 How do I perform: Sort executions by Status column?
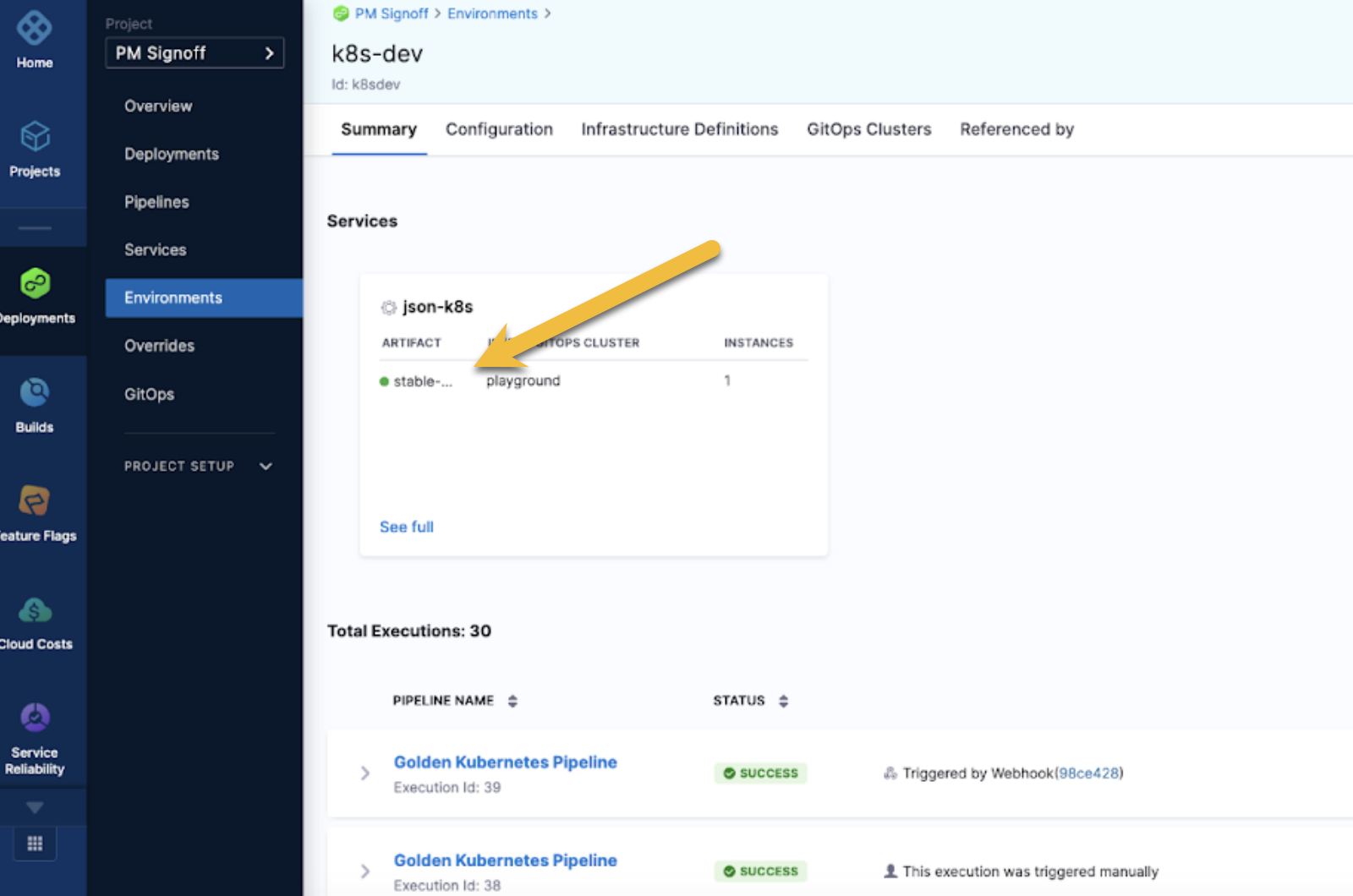point(783,701)
